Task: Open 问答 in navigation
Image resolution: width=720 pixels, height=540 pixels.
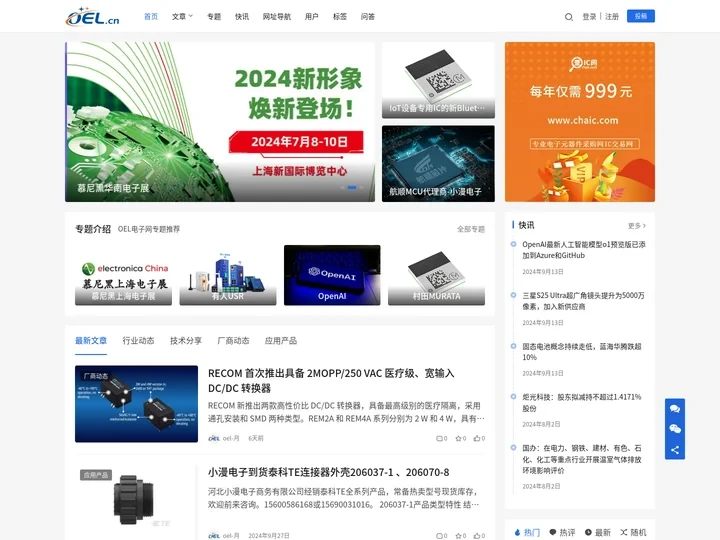Action: [368, 17]
